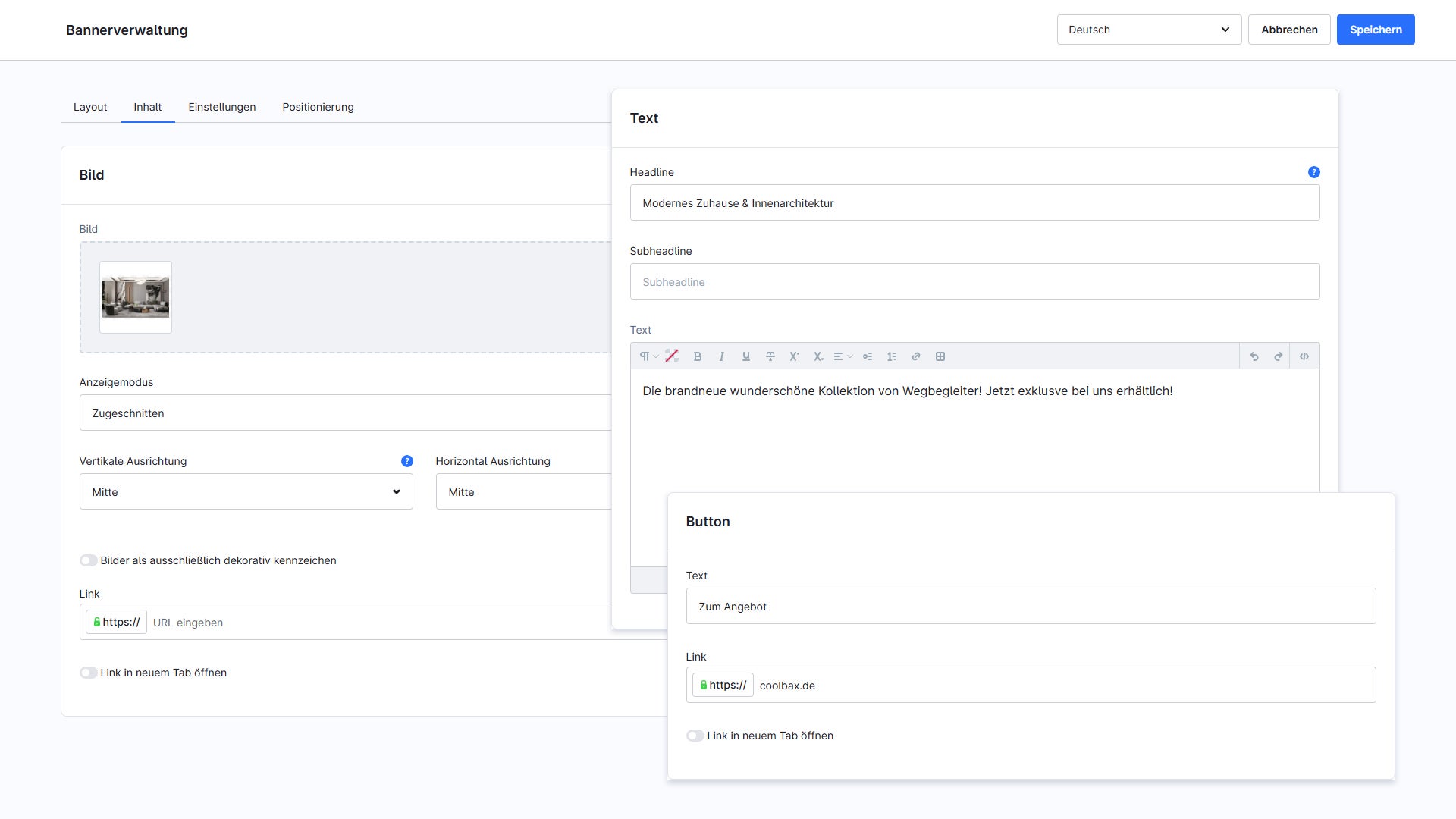Apply strikethrough formatting in toolbar
Screen dimensions: 1456x819
point(770,356)
